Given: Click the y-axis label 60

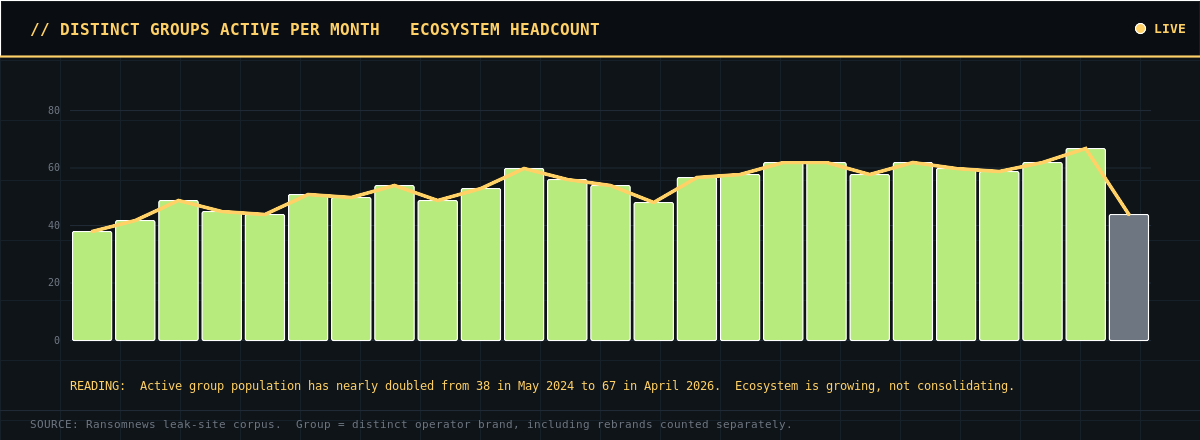Looking at the screenshot, I should click(54, 167).
